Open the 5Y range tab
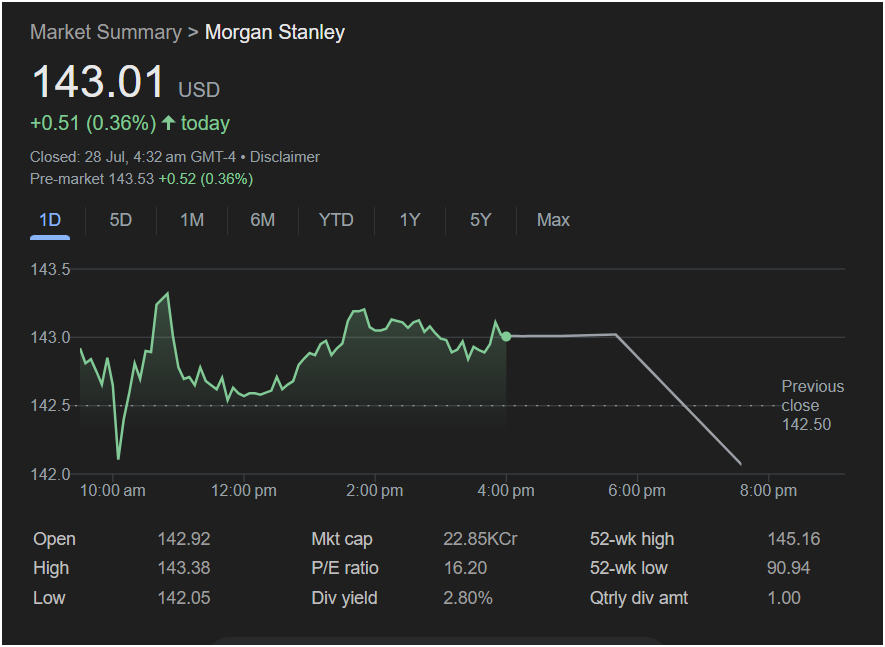Image resolution: width=885 pixels, height=647 pixels. (x=481, y=220)
